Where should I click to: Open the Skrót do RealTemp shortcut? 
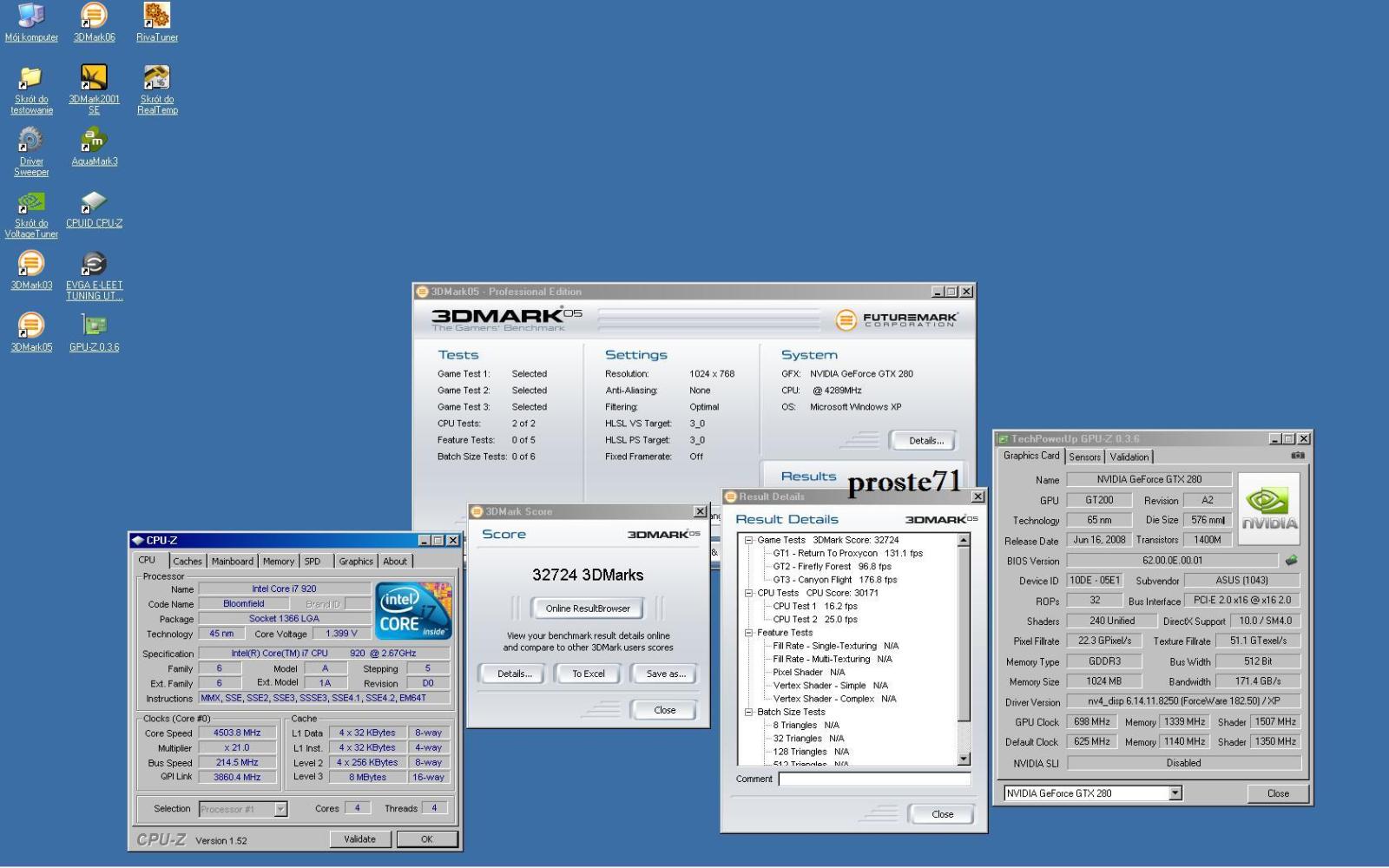tap(157, 89)
